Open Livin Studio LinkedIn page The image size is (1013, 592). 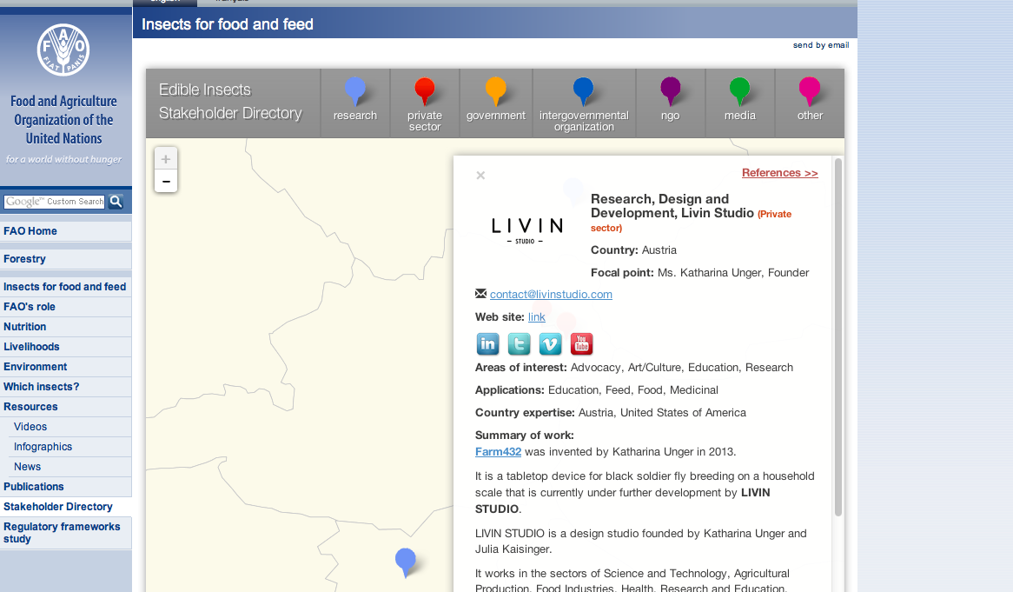coord(488,344)
